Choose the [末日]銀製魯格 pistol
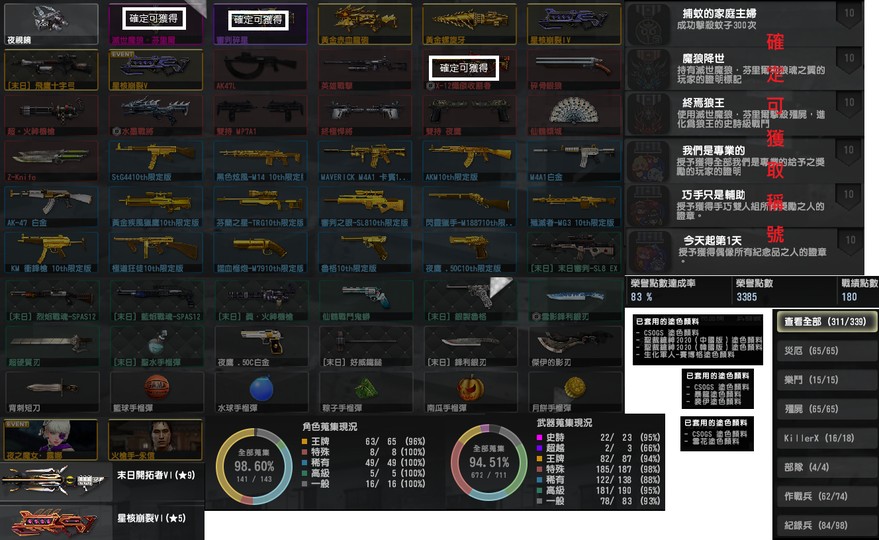 (x=470, y=301)
